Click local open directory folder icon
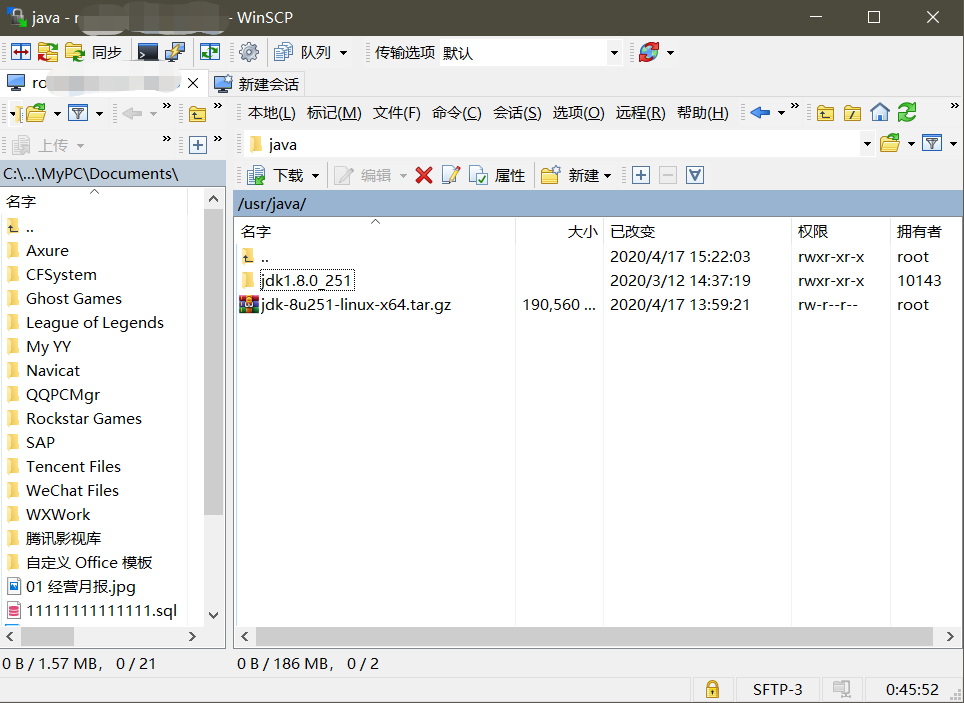This screenshot has width=964, height=703. [36, 113]
